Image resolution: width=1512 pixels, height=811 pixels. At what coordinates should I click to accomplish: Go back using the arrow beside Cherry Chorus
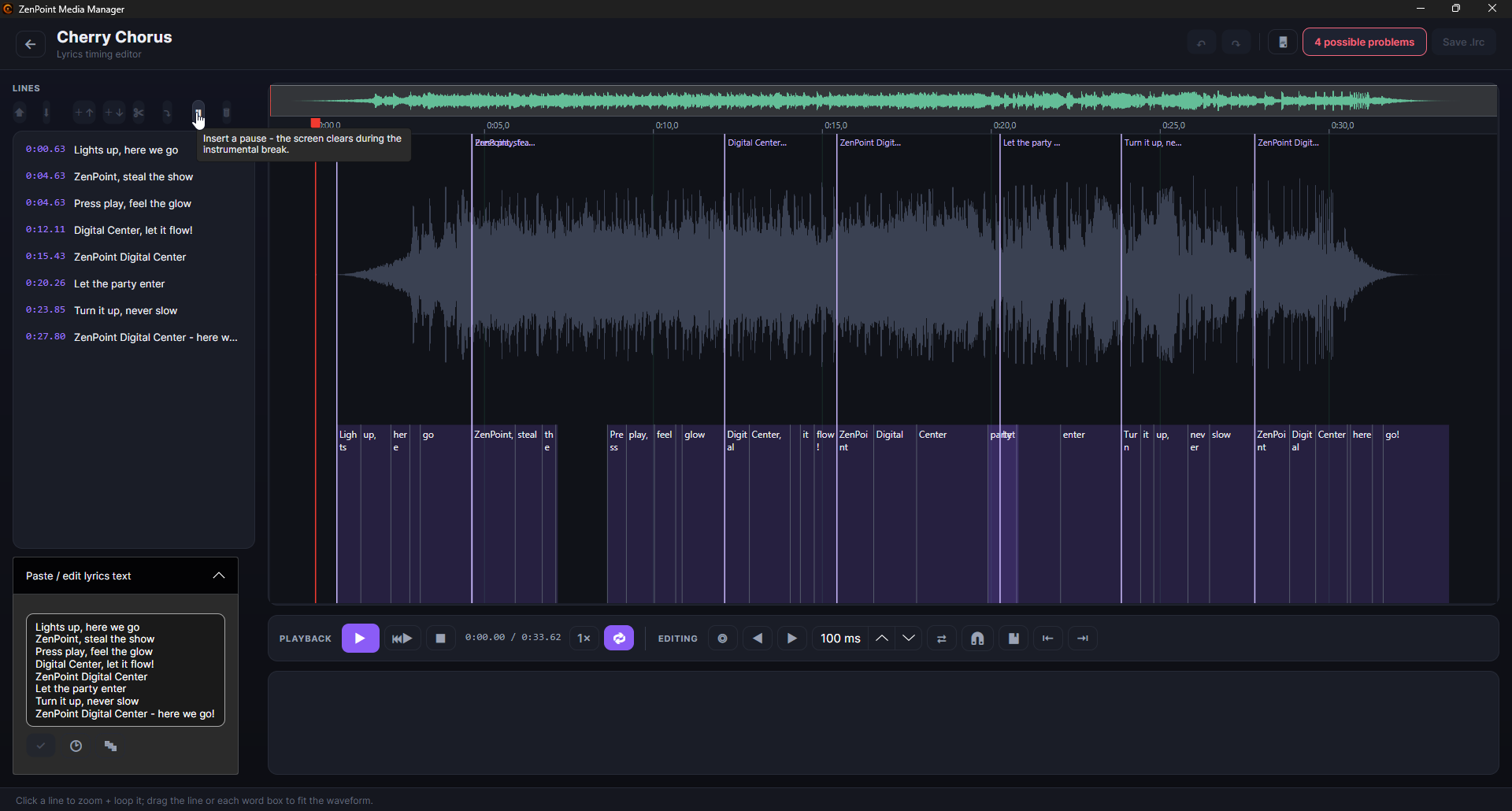(30, 44)
